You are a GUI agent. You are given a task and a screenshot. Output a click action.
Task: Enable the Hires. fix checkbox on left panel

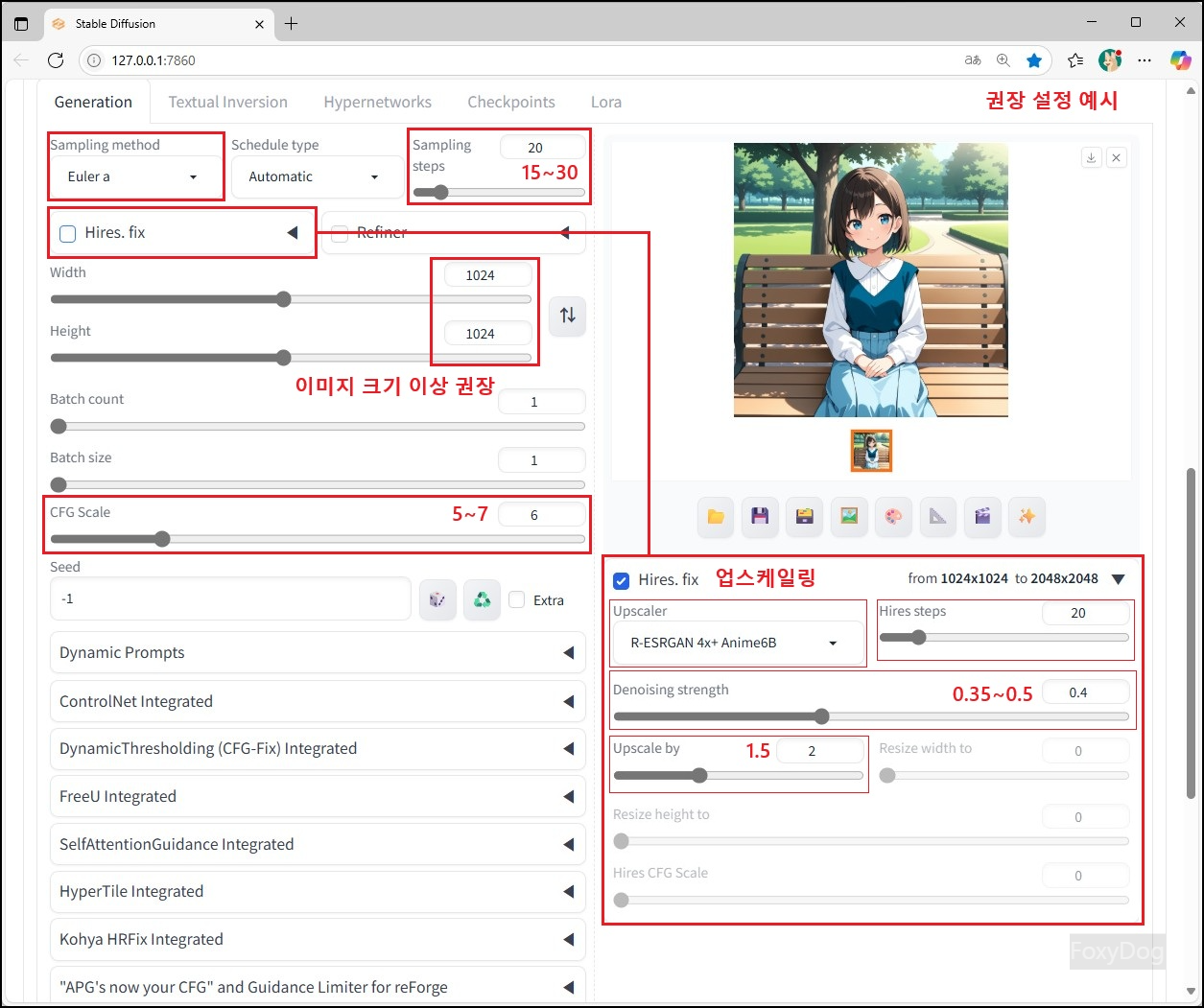pos(68,233)
